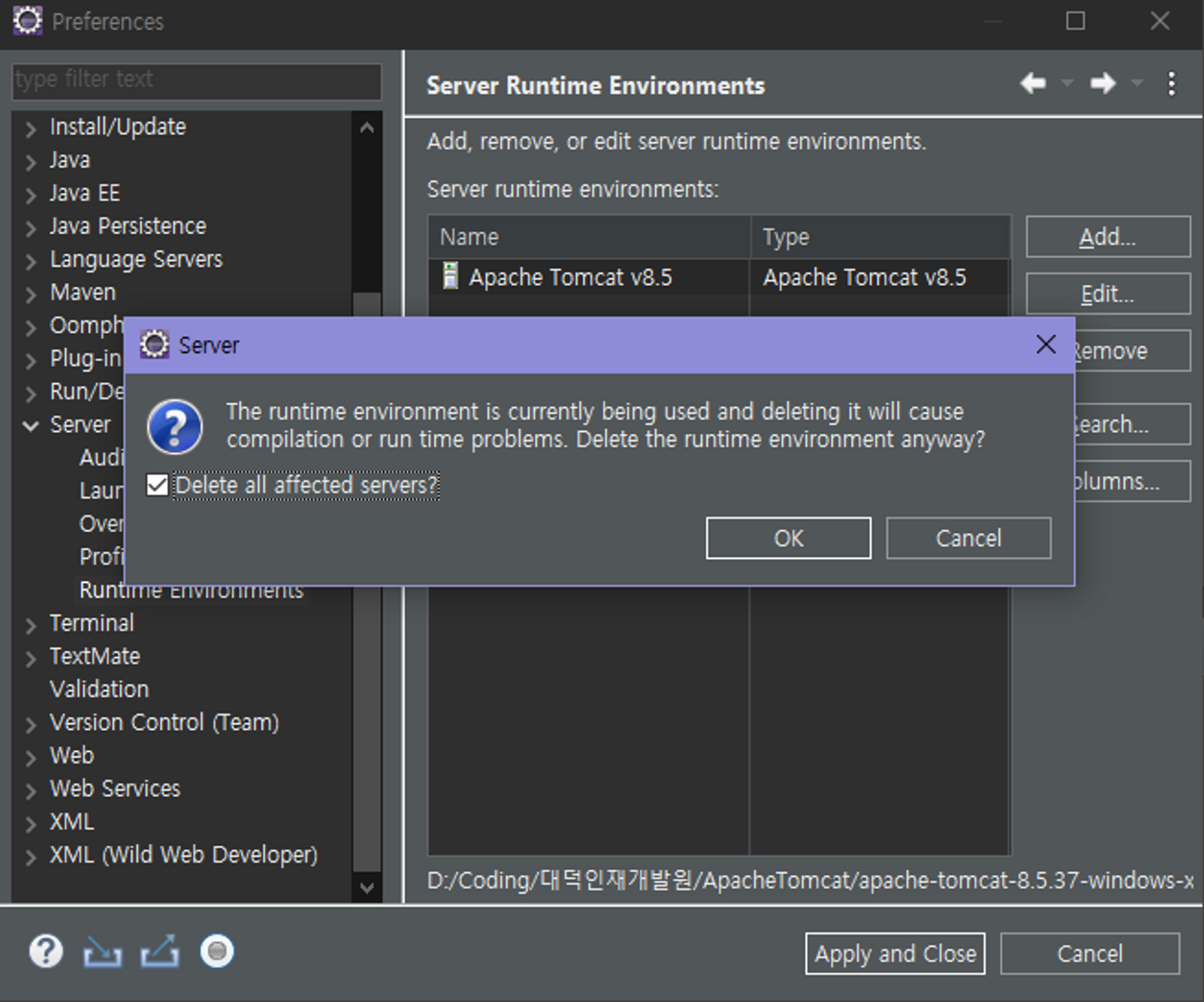Confirm deletion with OK button
1204x1002 pixels.
tap(788, 538)
